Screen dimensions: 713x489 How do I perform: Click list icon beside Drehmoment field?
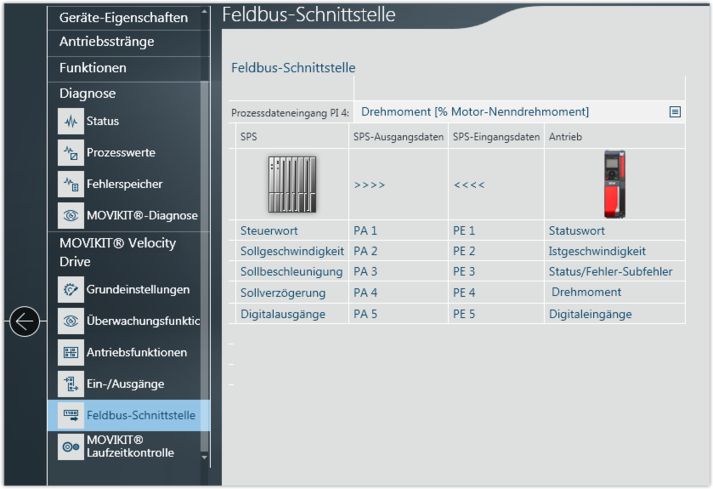[675, 112]
